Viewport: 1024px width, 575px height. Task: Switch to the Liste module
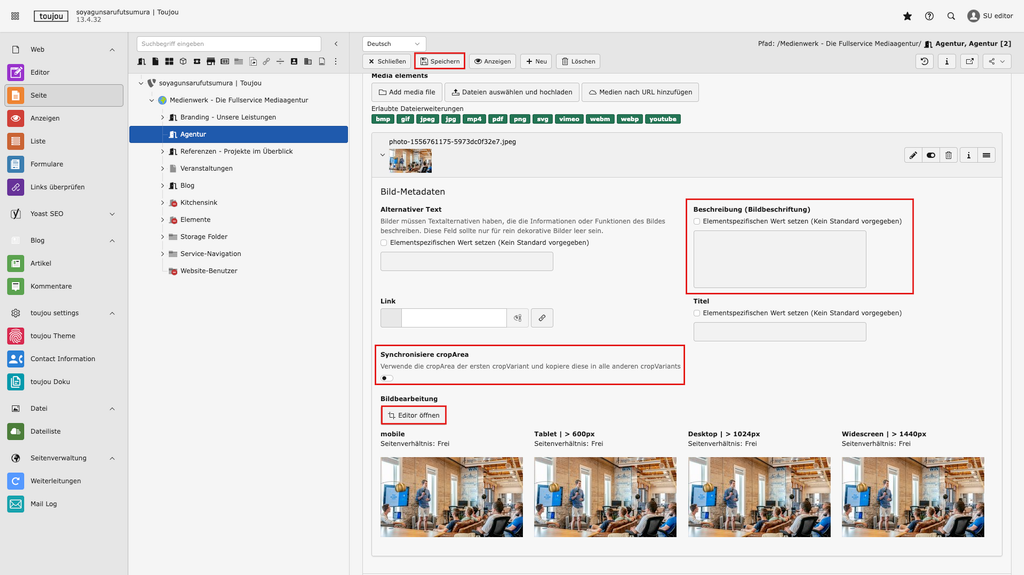pos(64,140)
